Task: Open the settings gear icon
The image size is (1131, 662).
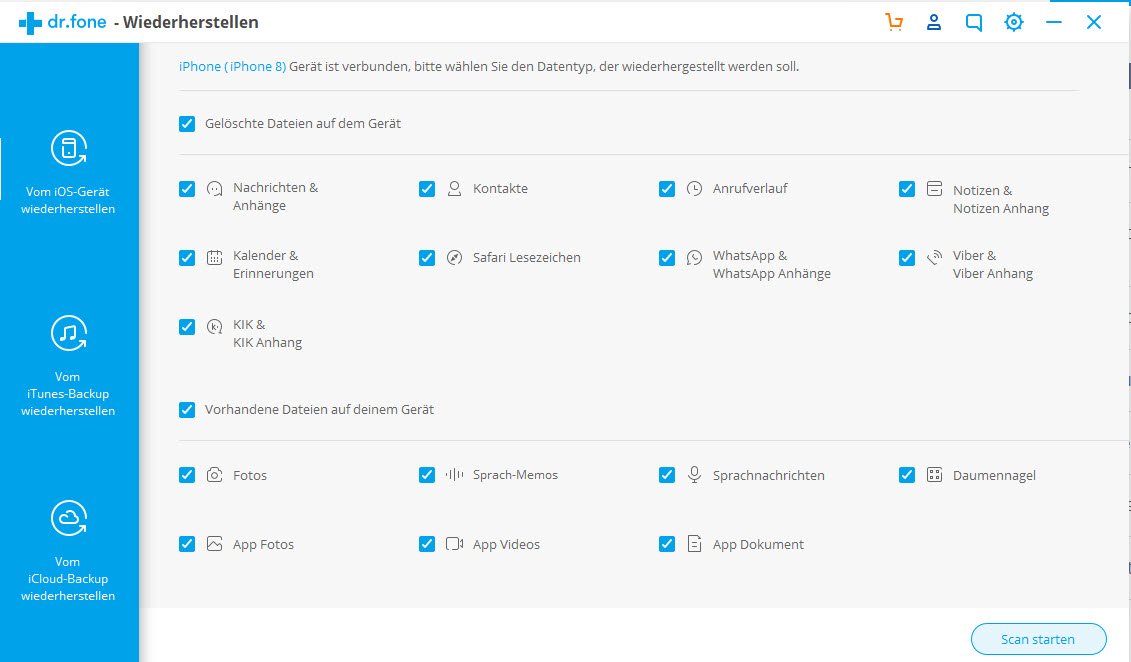Action: [x=1014, y=22]
